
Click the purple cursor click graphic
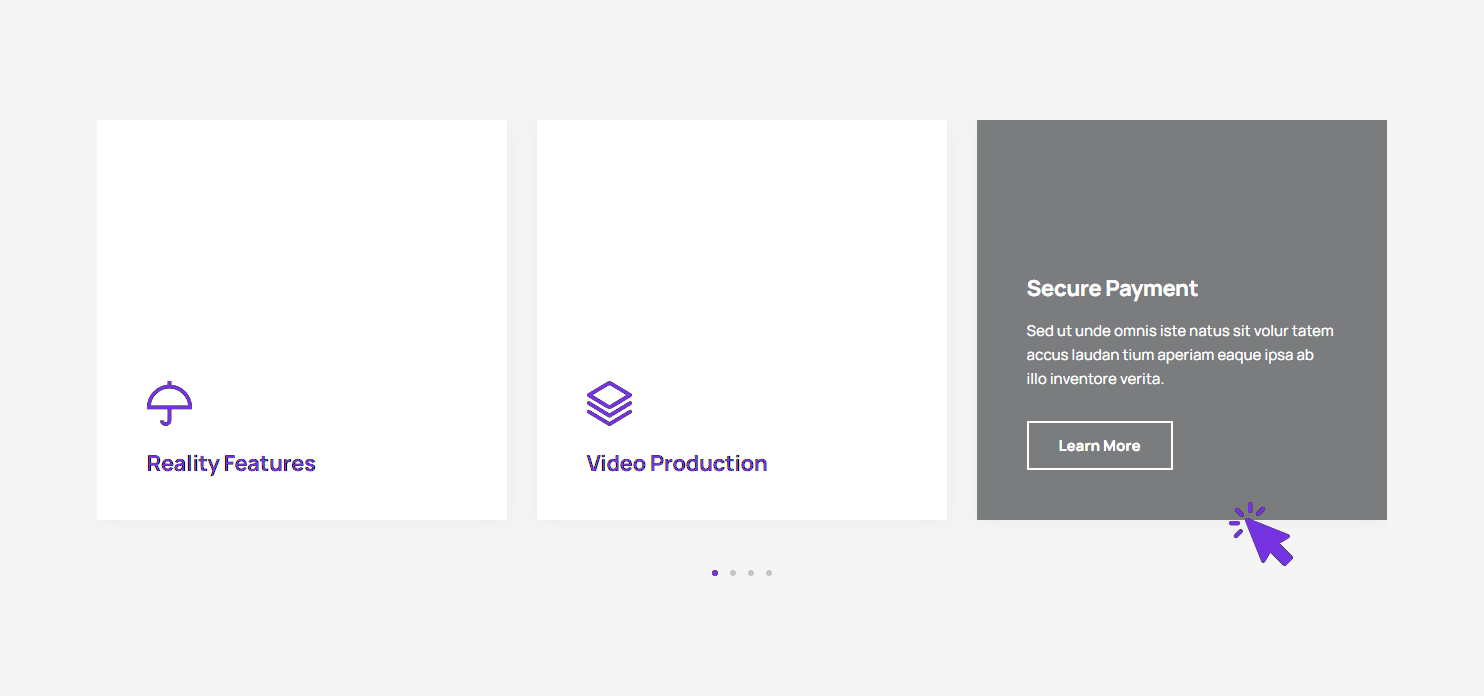[1262, 535]
